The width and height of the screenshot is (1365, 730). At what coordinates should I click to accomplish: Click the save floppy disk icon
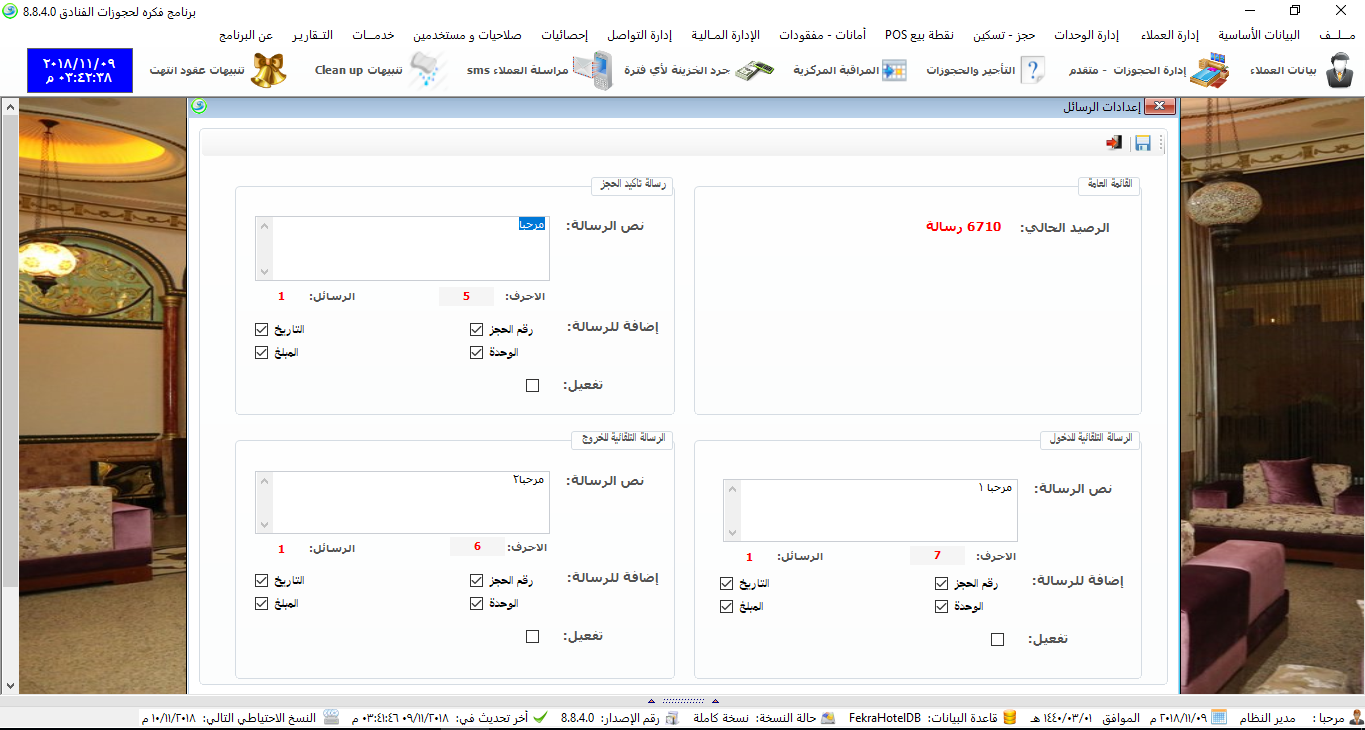tap(1143, 144)
